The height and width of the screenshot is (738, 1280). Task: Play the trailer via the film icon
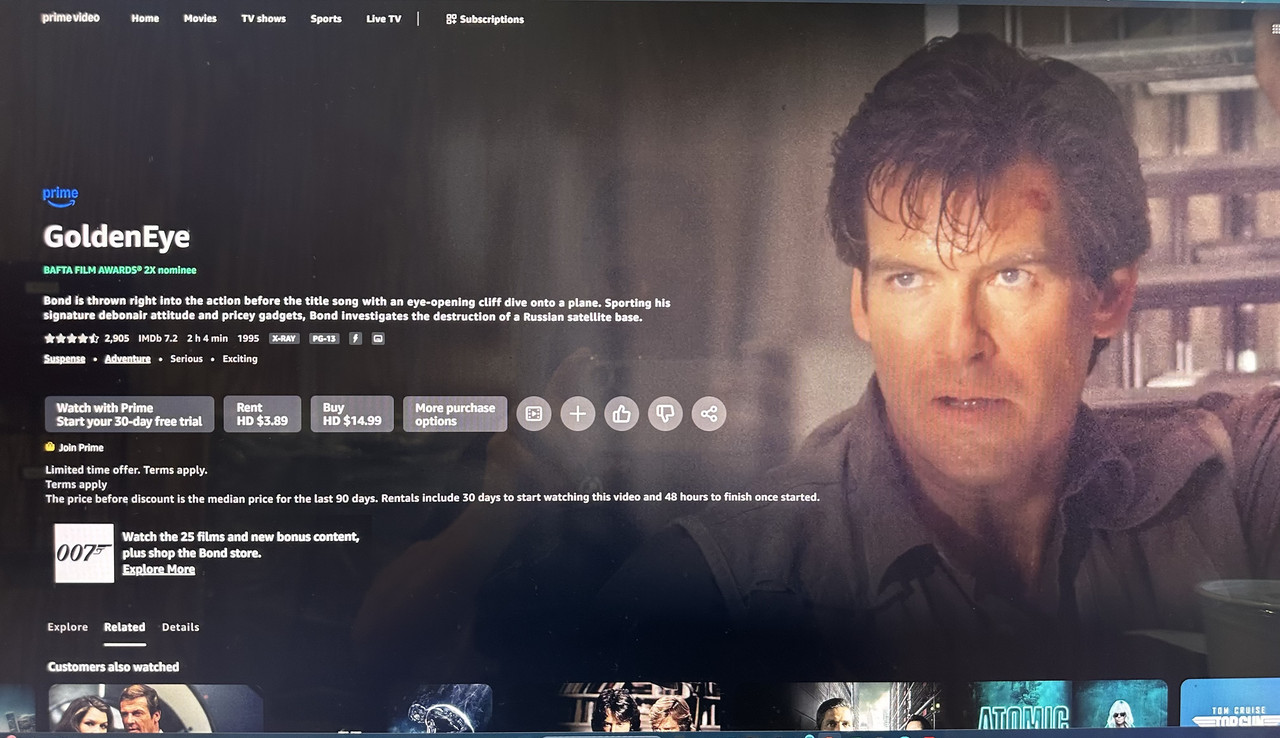(x=534, y=413)
